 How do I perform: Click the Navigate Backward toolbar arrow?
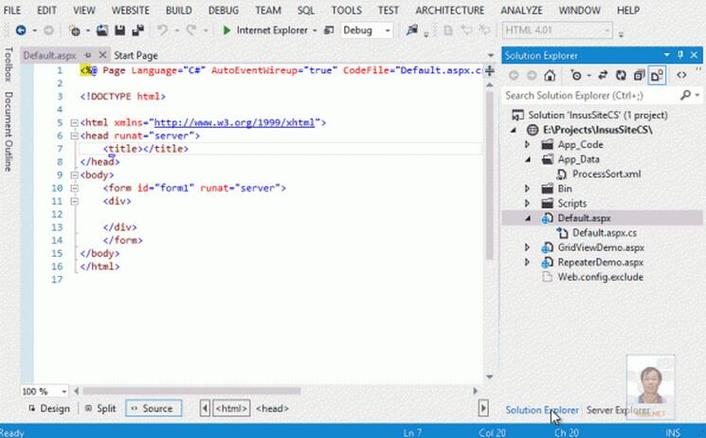(20, 30)
